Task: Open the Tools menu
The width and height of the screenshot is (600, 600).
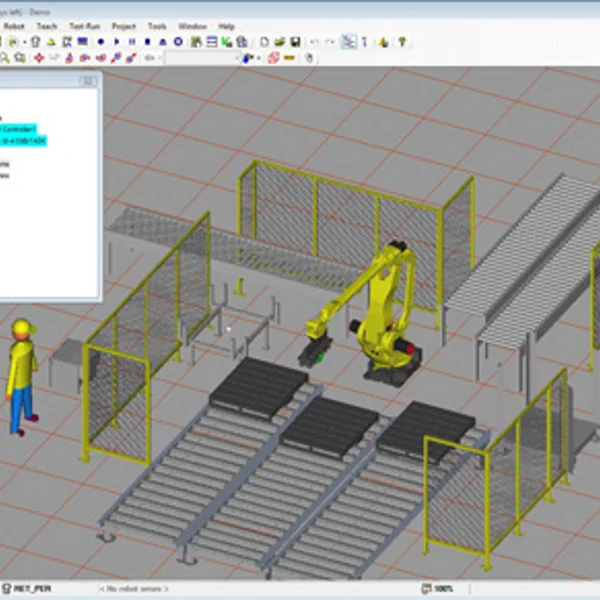Action: point(157,26)
